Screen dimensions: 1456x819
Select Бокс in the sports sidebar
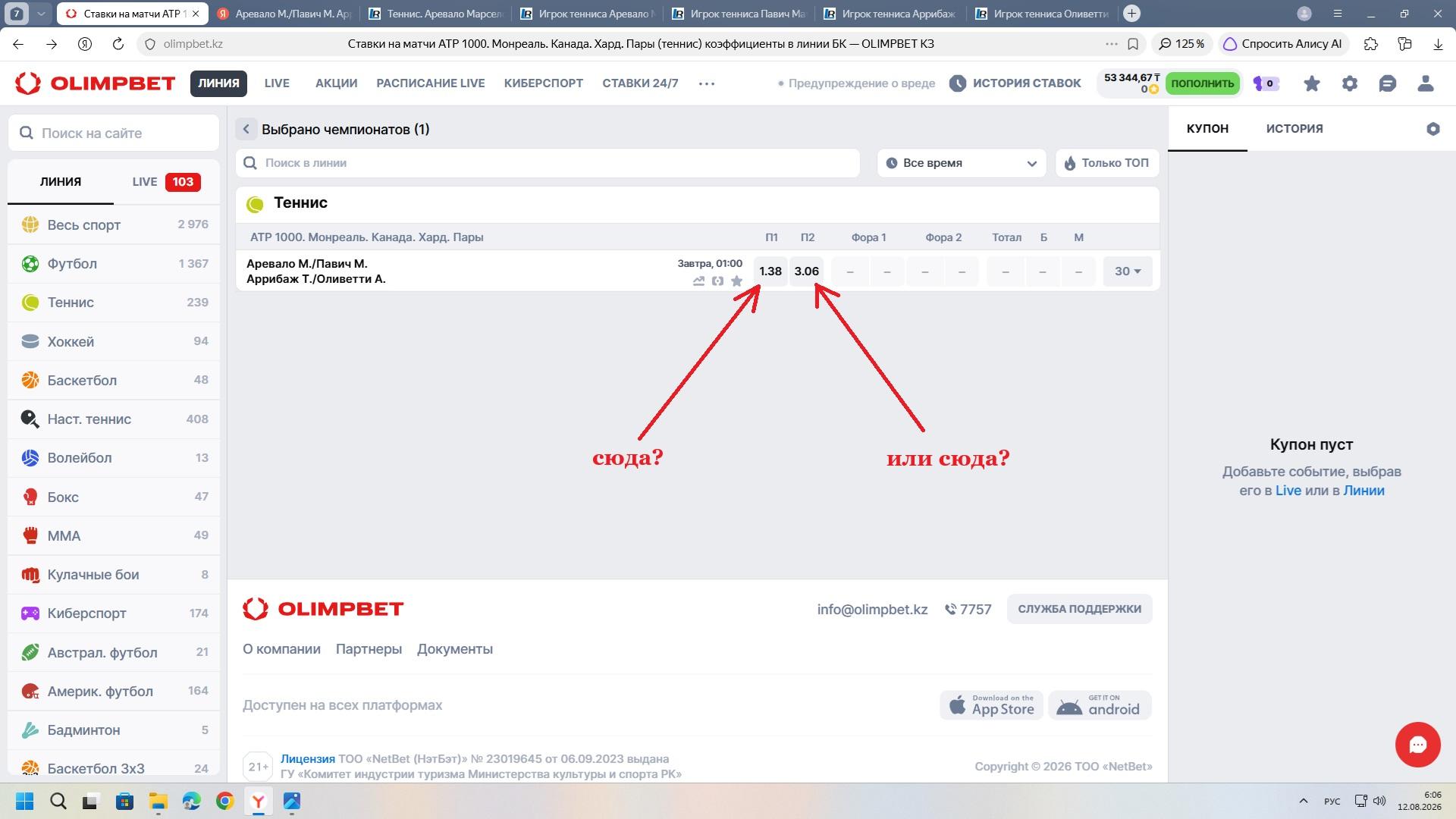pyautogui.click(x=114, y=497)
